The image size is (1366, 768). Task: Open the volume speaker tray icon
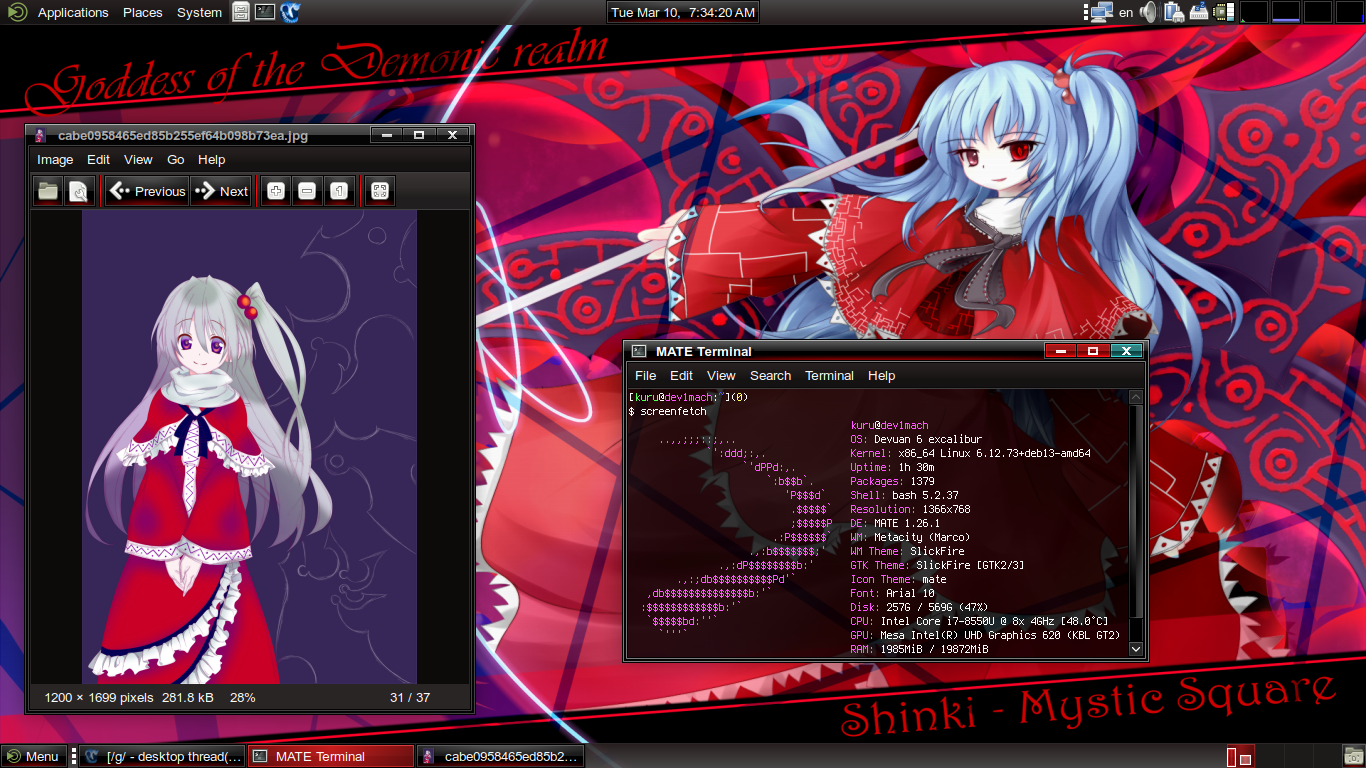1148,12
